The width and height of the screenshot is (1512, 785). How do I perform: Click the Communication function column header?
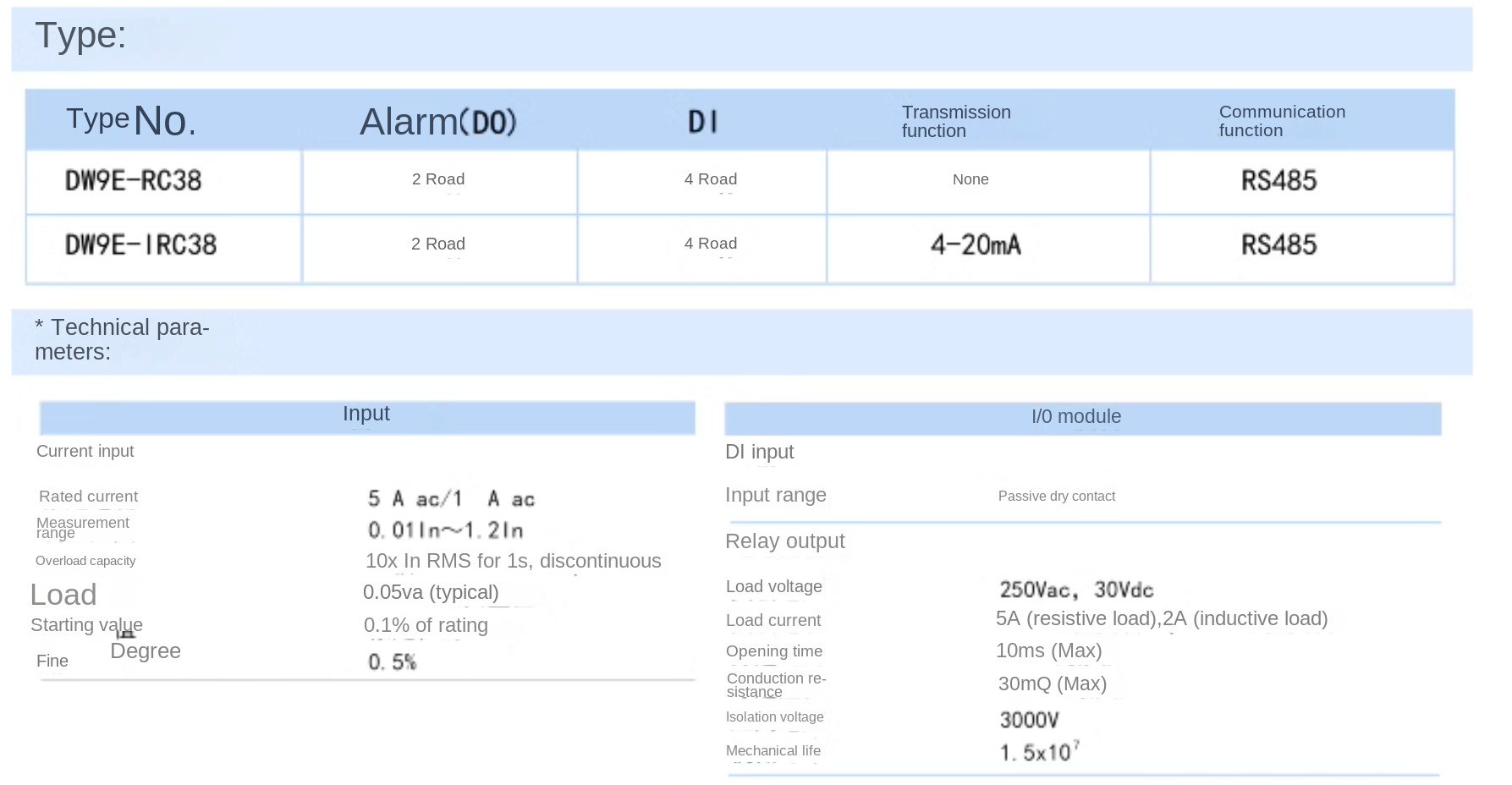pyautogui.click(x=1281, y=121)
